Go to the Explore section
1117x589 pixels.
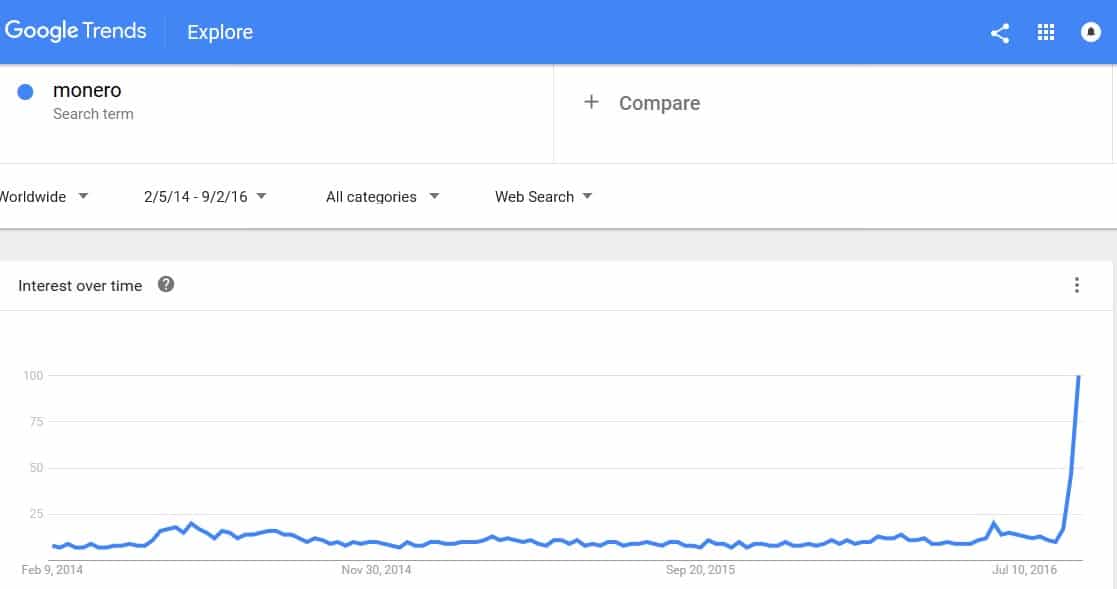tap(220, 32)
